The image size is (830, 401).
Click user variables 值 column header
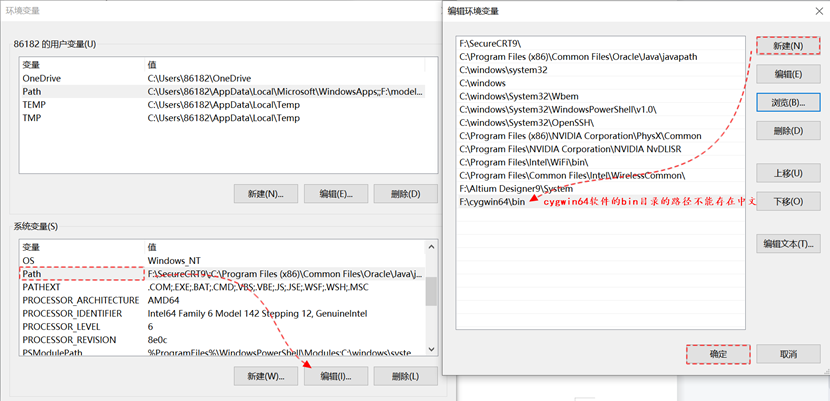point(285,65)
